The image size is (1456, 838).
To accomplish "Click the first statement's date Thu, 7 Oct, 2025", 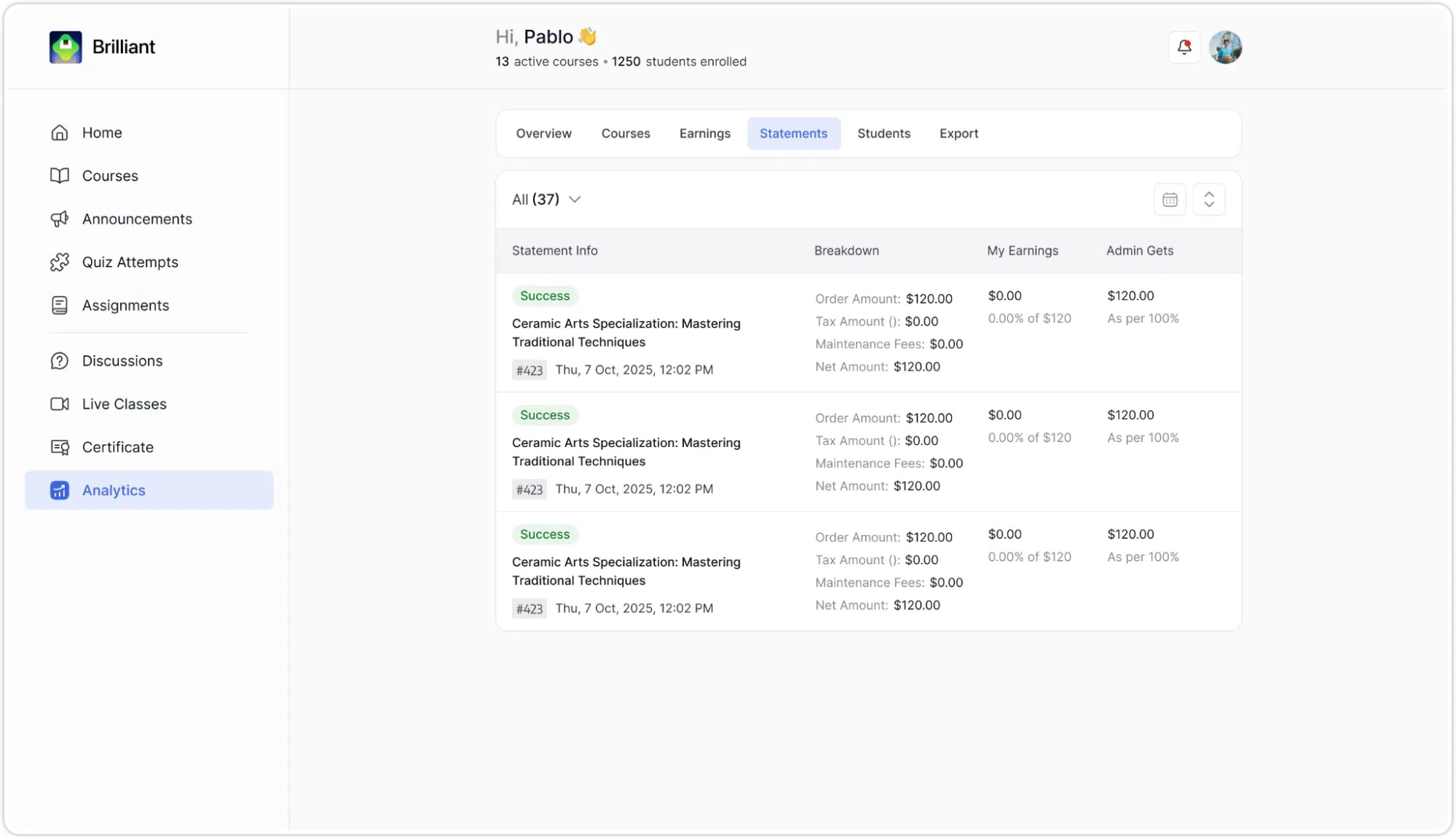I will click(x=634, y=370).
